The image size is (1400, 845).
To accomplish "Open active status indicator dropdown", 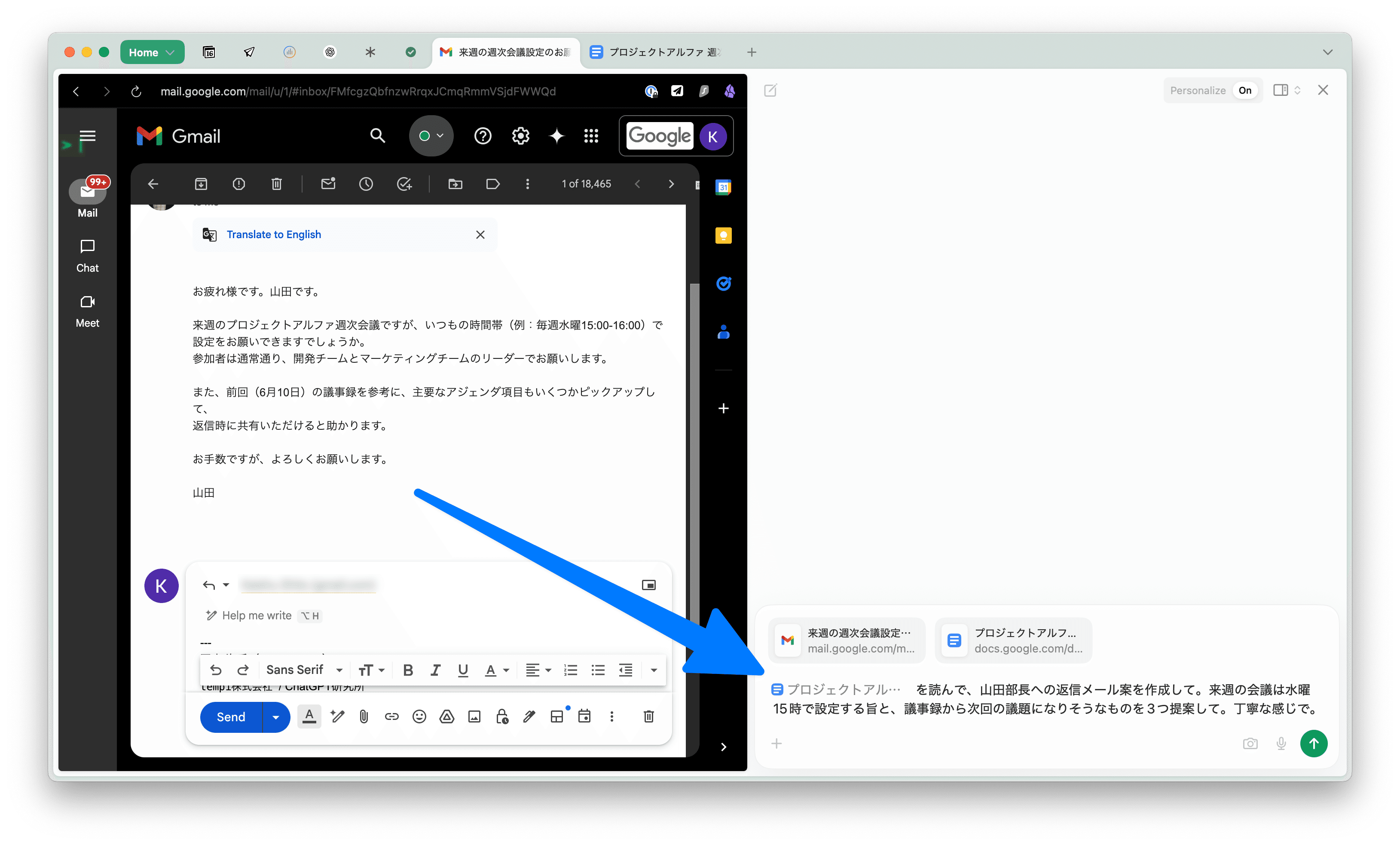I will pos(431,136).
